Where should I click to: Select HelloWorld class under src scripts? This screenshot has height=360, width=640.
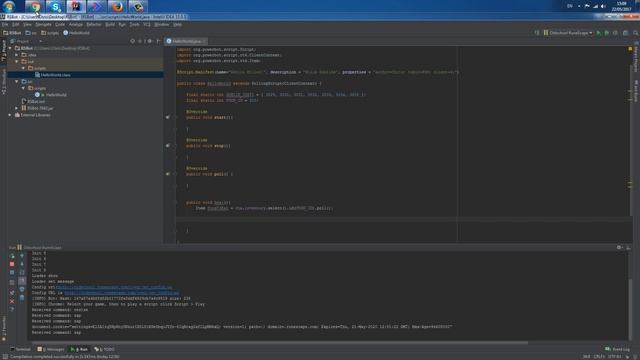point(51,95)
